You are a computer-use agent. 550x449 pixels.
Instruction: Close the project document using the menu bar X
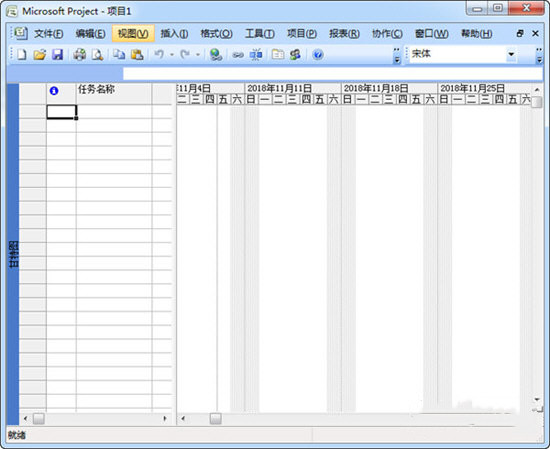pos(535,33)
